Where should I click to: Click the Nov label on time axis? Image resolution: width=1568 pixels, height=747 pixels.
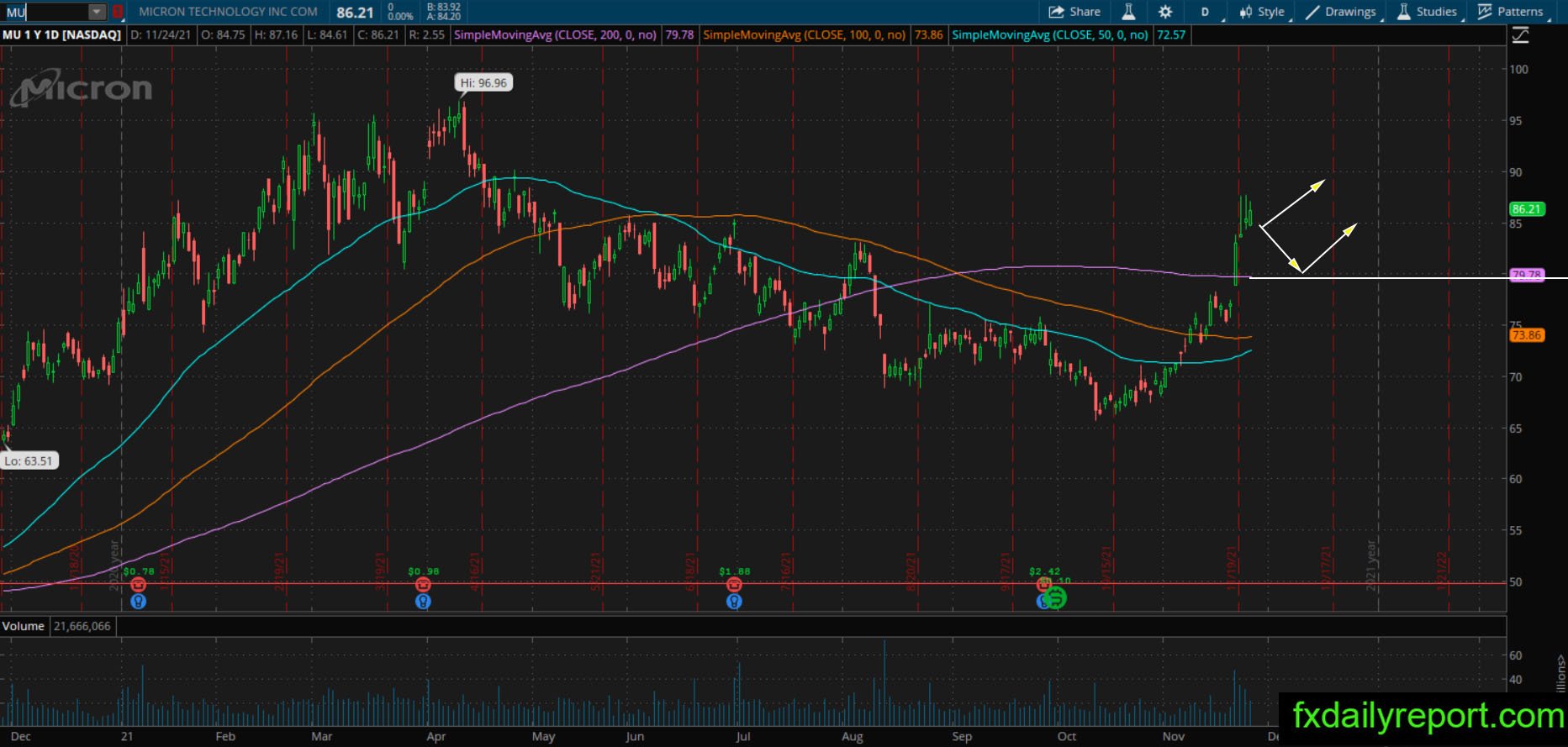coord(1174,737)
